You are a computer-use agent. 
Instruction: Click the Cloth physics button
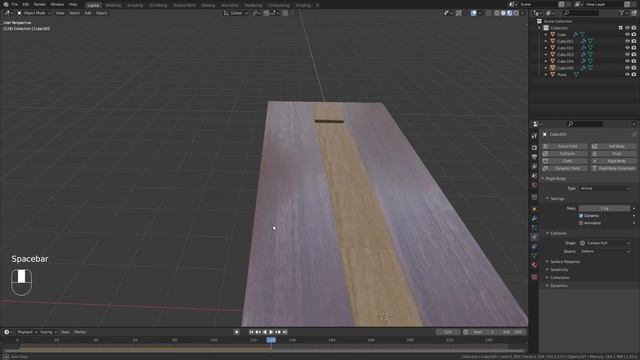[564, 161]
